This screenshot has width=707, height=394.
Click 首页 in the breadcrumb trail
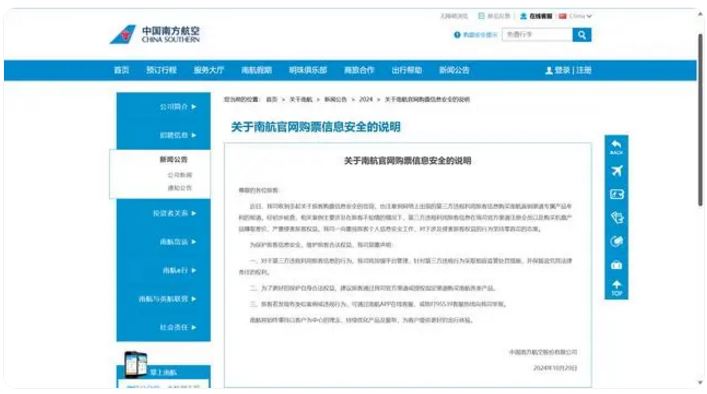(x=271, y=99)
